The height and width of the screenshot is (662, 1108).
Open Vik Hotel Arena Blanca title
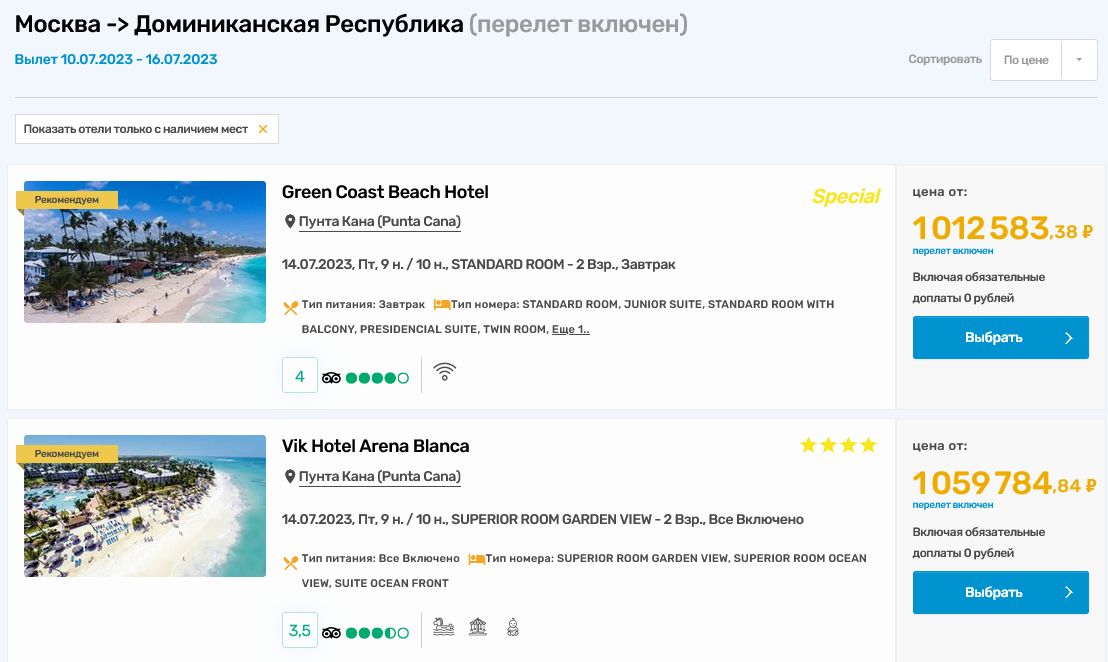coord(375,447)
